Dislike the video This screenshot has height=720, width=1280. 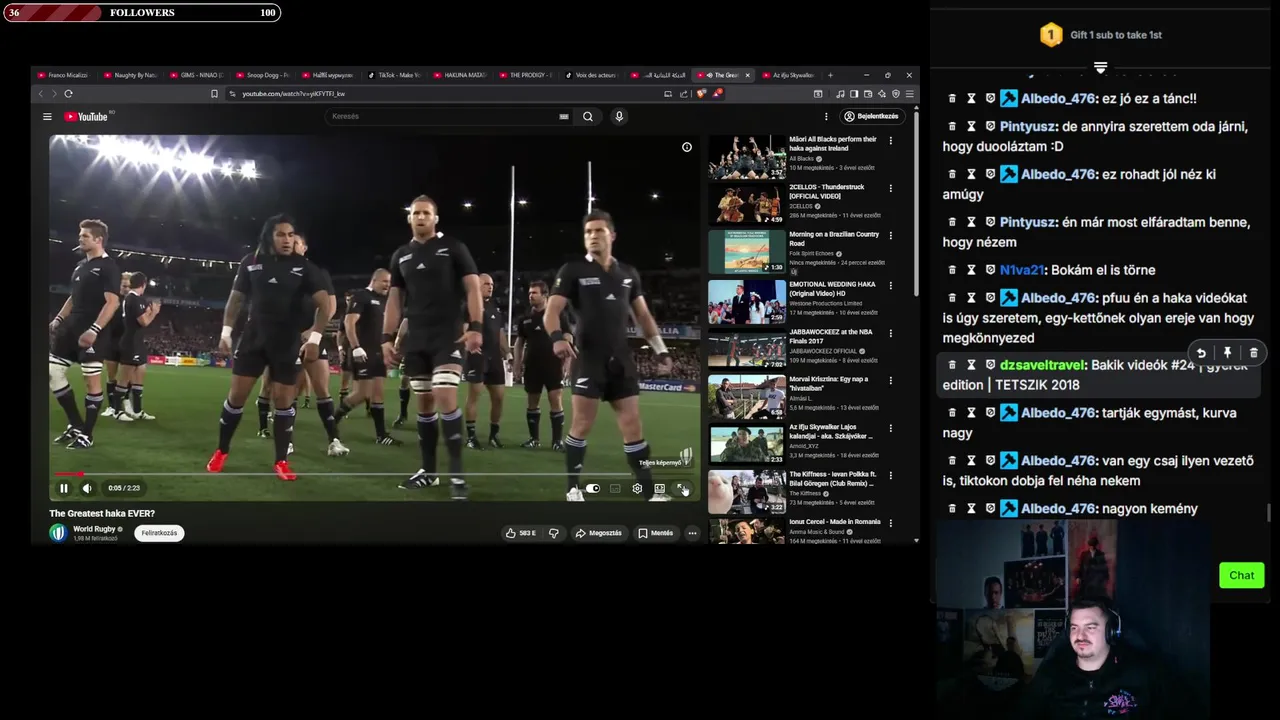tap(554, 533)
